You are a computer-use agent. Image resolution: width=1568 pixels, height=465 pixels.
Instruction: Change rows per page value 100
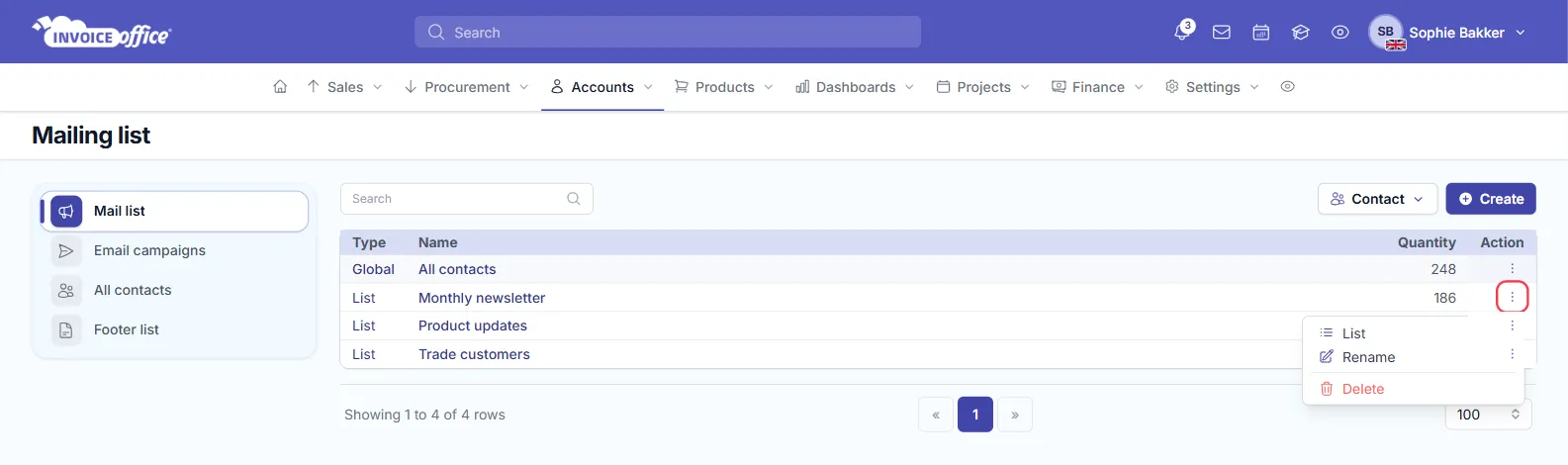[x=1488, y=415]
